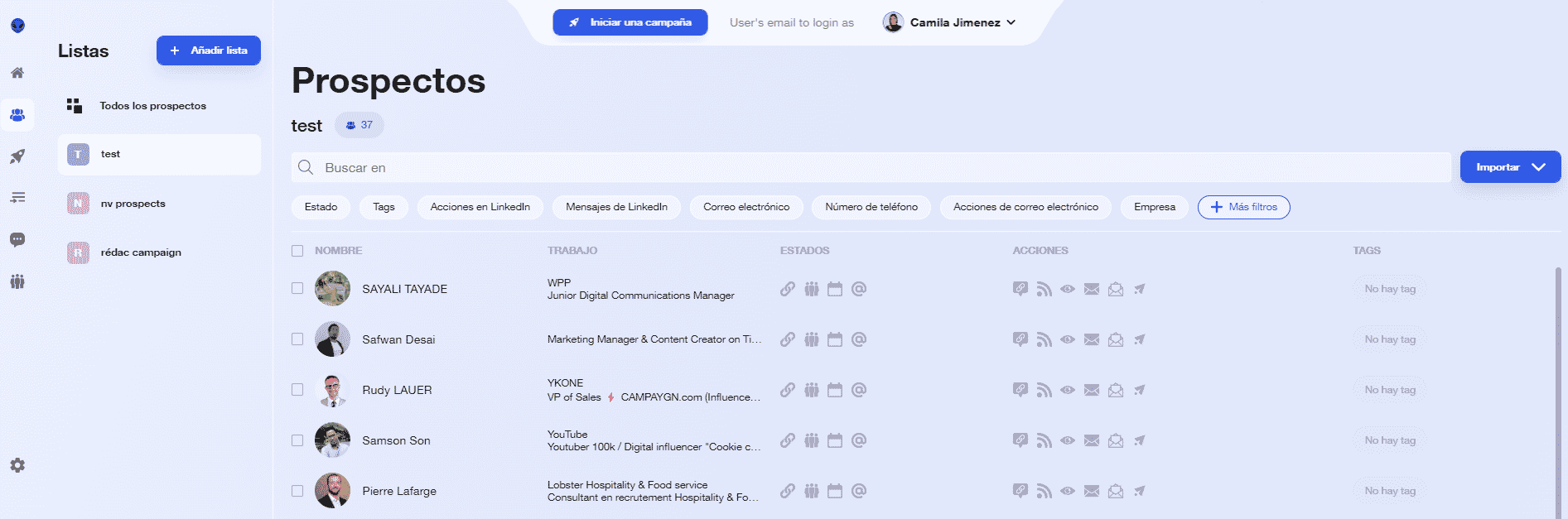Viewport: 1568px width, 519px height.
Task: Open settings gear in left sidebar
Action: (17, 465)
